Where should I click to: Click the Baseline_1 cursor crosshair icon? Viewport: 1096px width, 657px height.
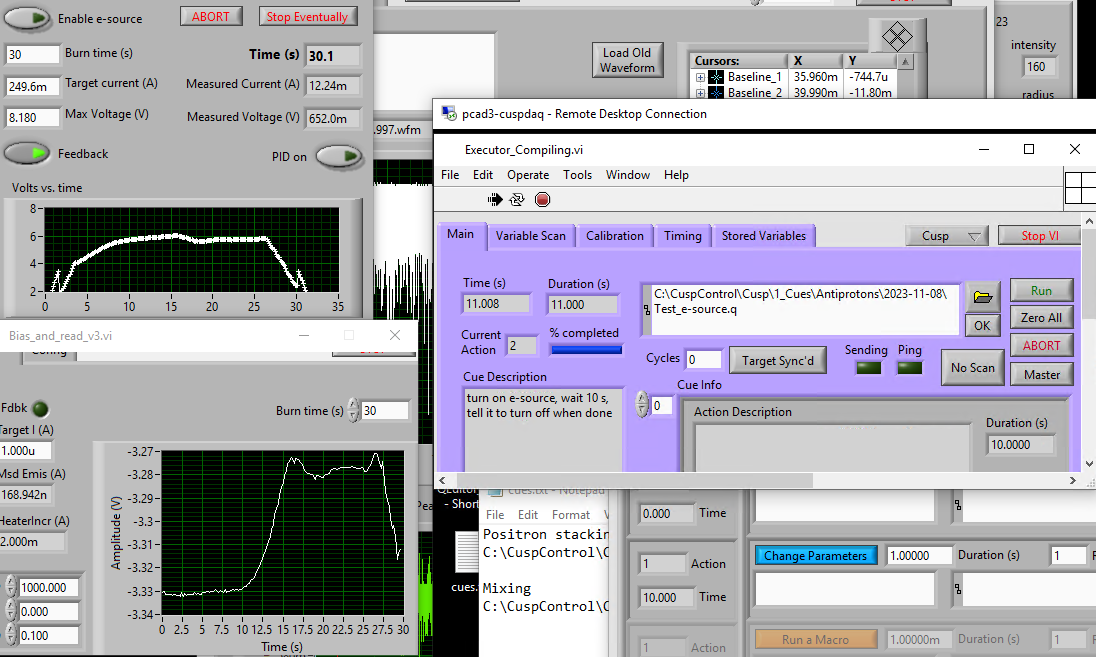[x=716, y=77]
